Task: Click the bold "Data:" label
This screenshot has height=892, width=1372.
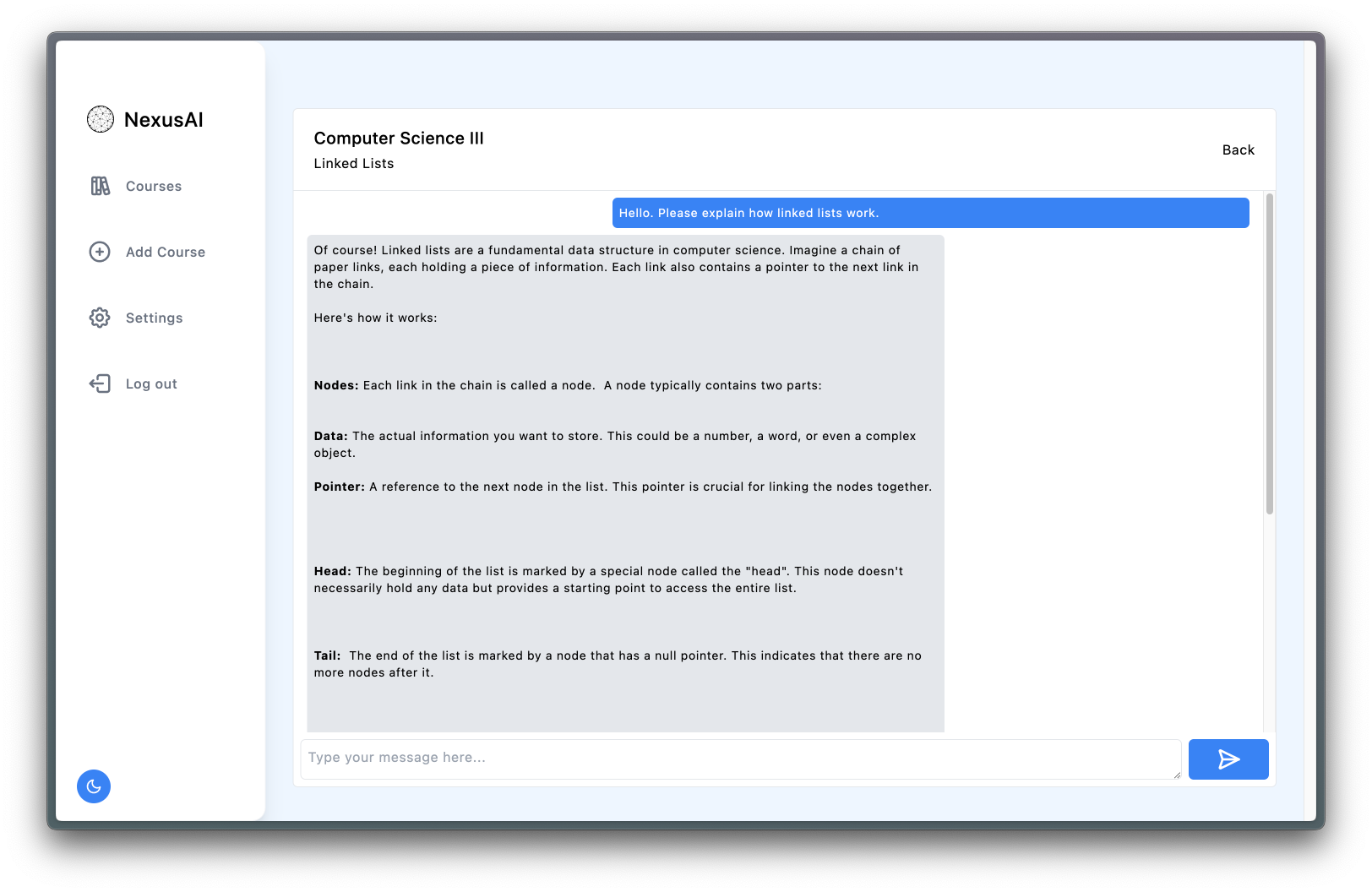Action: [x=330, y=436]
